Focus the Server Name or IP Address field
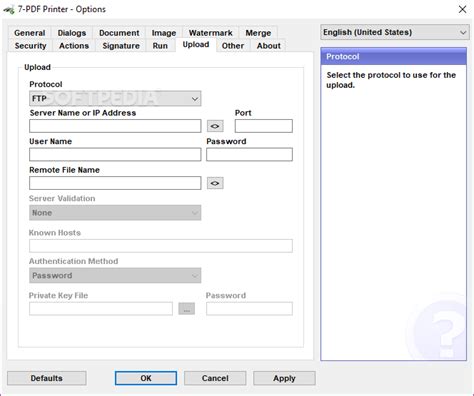The width and height of the screenshot is (474, 396). (x=115, y=126)
